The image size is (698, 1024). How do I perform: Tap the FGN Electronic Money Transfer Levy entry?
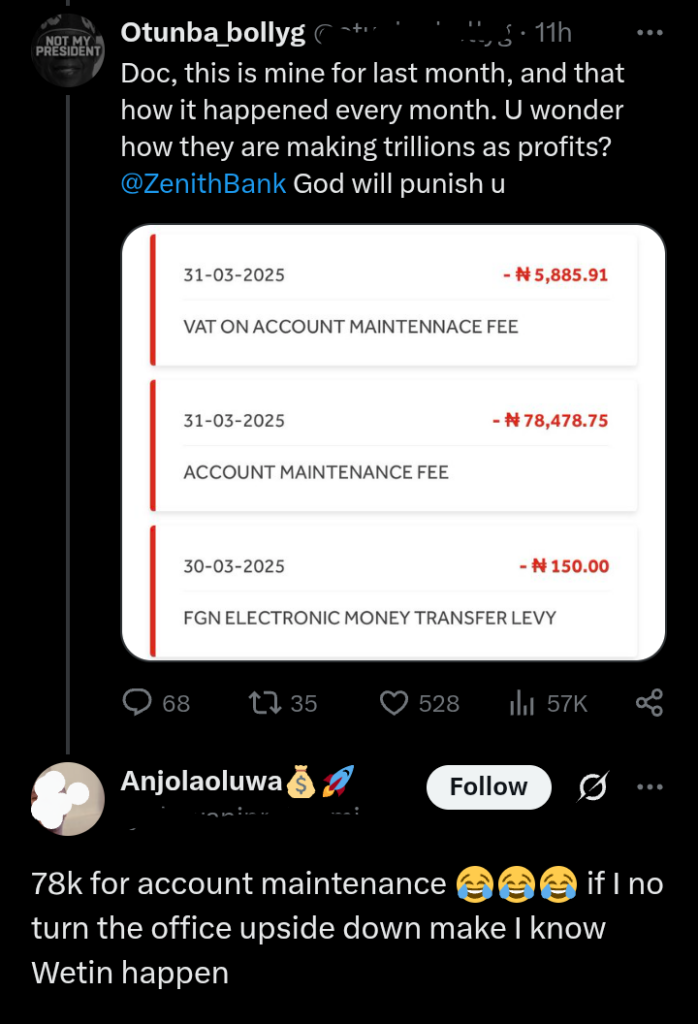[x=394, y=590]
